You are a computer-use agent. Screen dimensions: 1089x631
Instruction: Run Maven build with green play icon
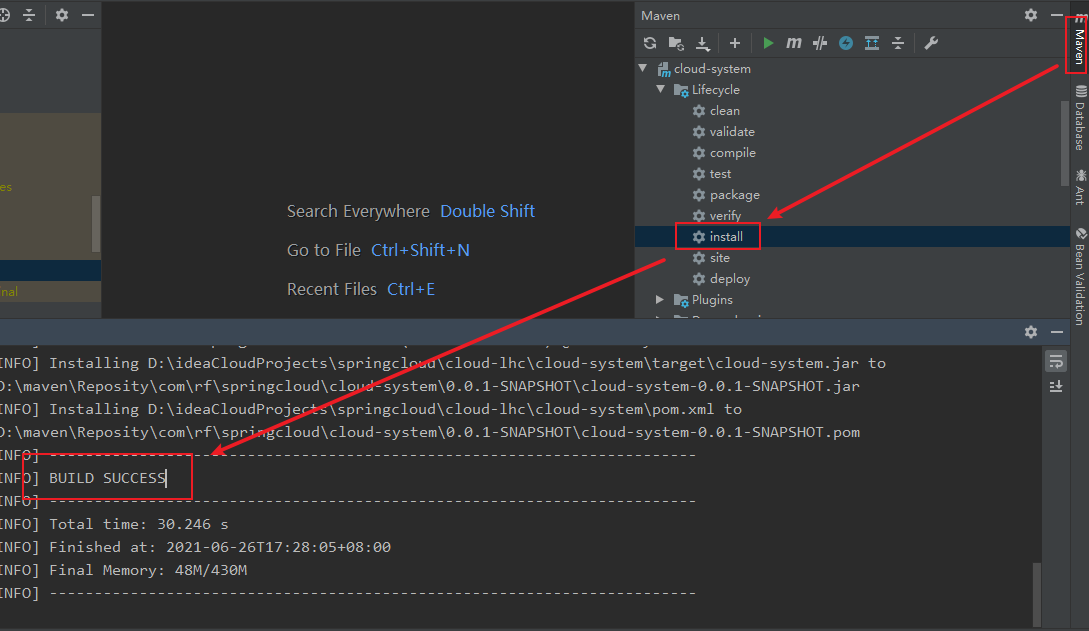[x=767, y=43]
